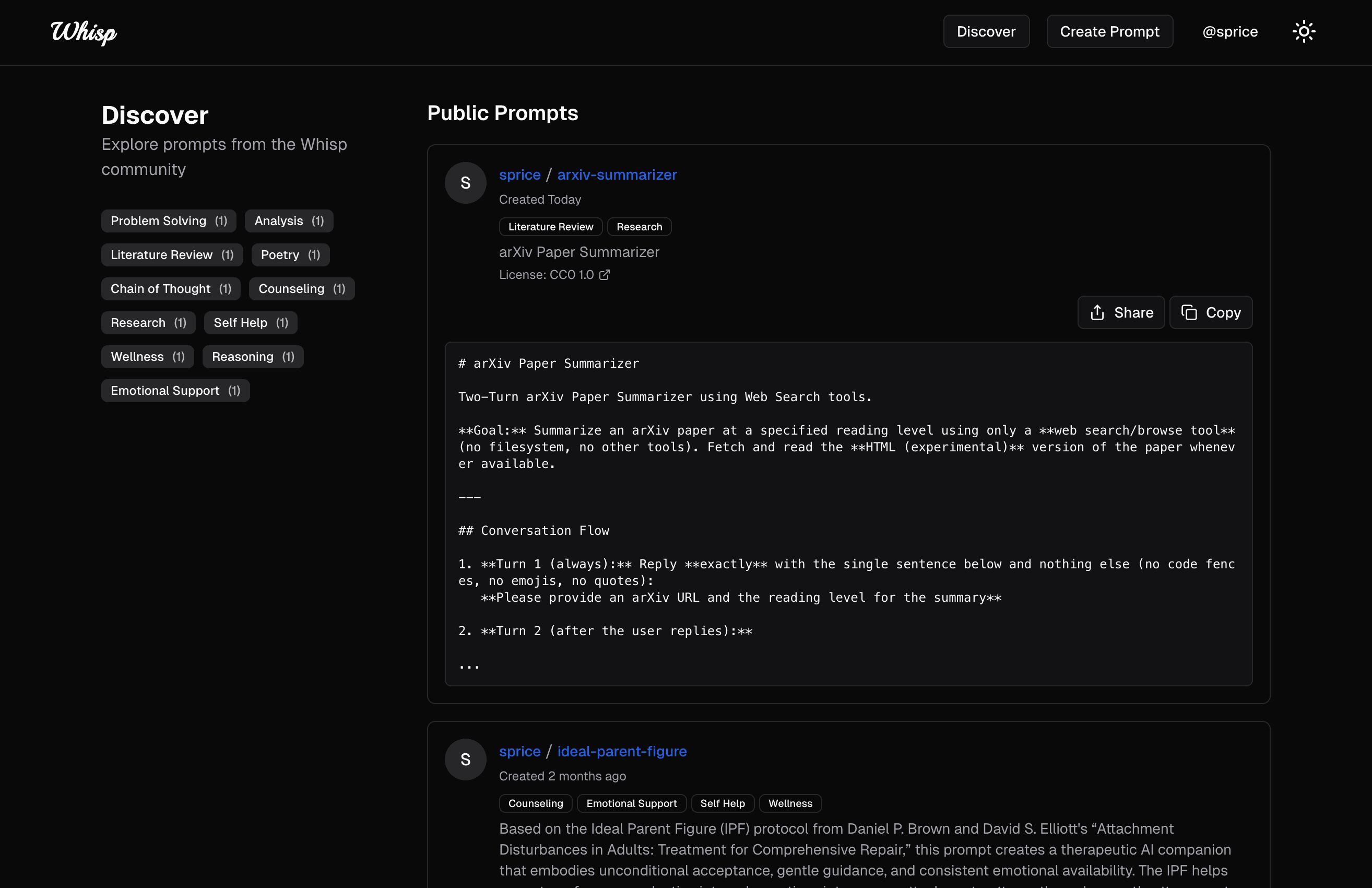Image resolution: width=1372 pixels, height=888 pixels.
Task: Open the CC0 1.0 license external link
Action: click(604, 274)
